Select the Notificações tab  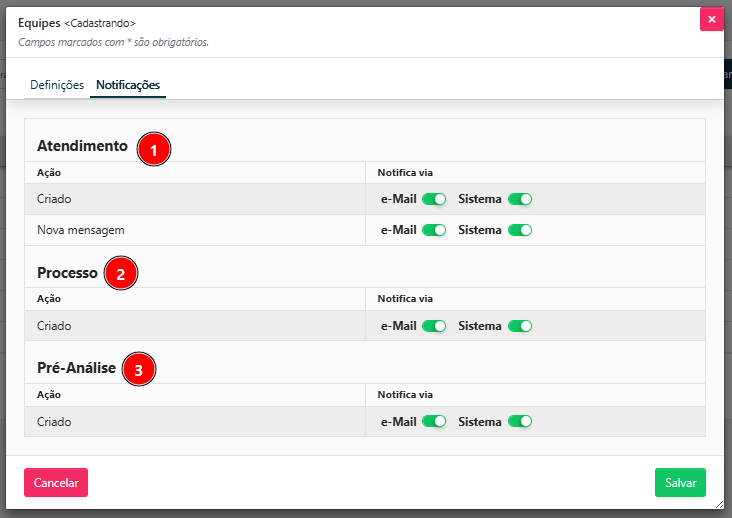pyautogui.click(x=128, y=85)
